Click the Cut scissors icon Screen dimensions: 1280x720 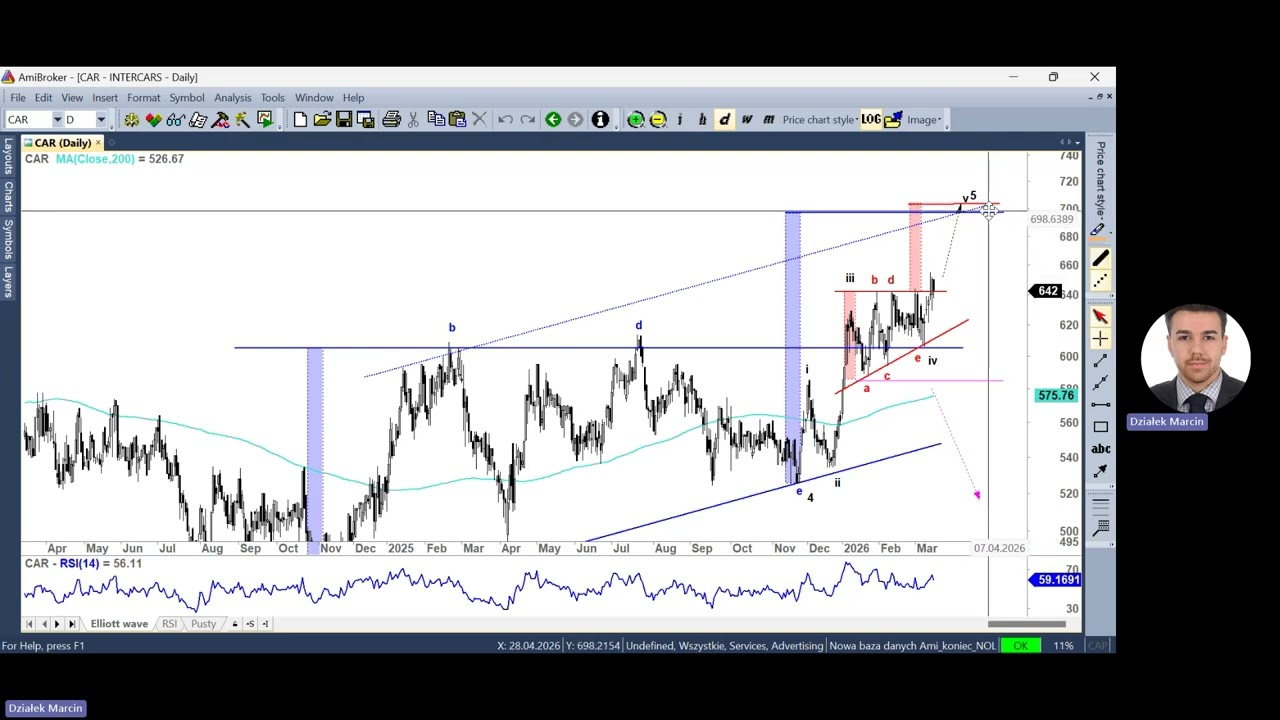[x=413, y=120]
